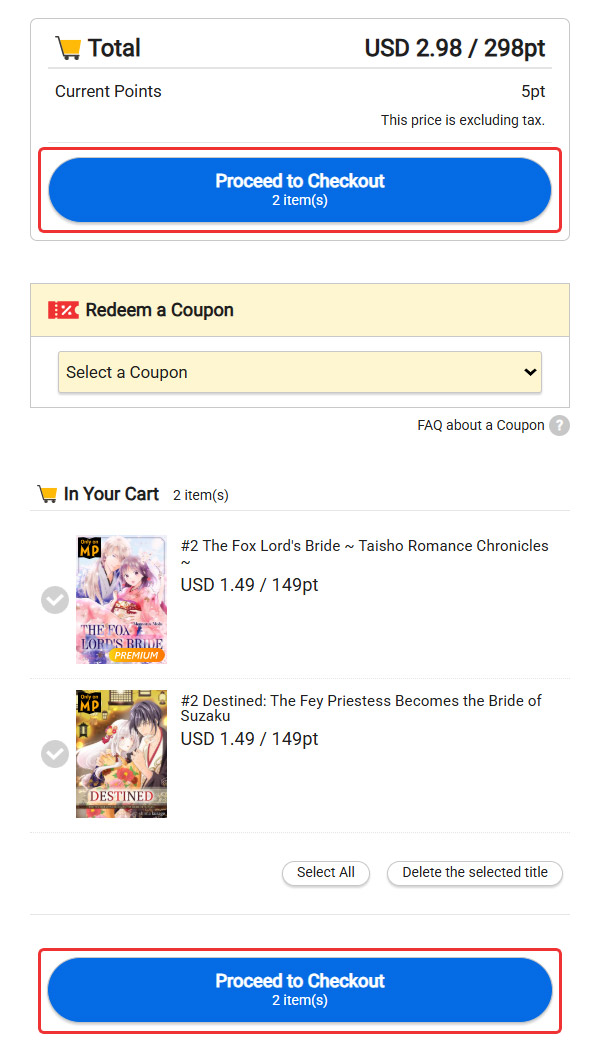Click the Fox Lord's Bride cover thumbnail
Image resolution: width=600 pixels, height=1062 pixels.
coord(121,599)
